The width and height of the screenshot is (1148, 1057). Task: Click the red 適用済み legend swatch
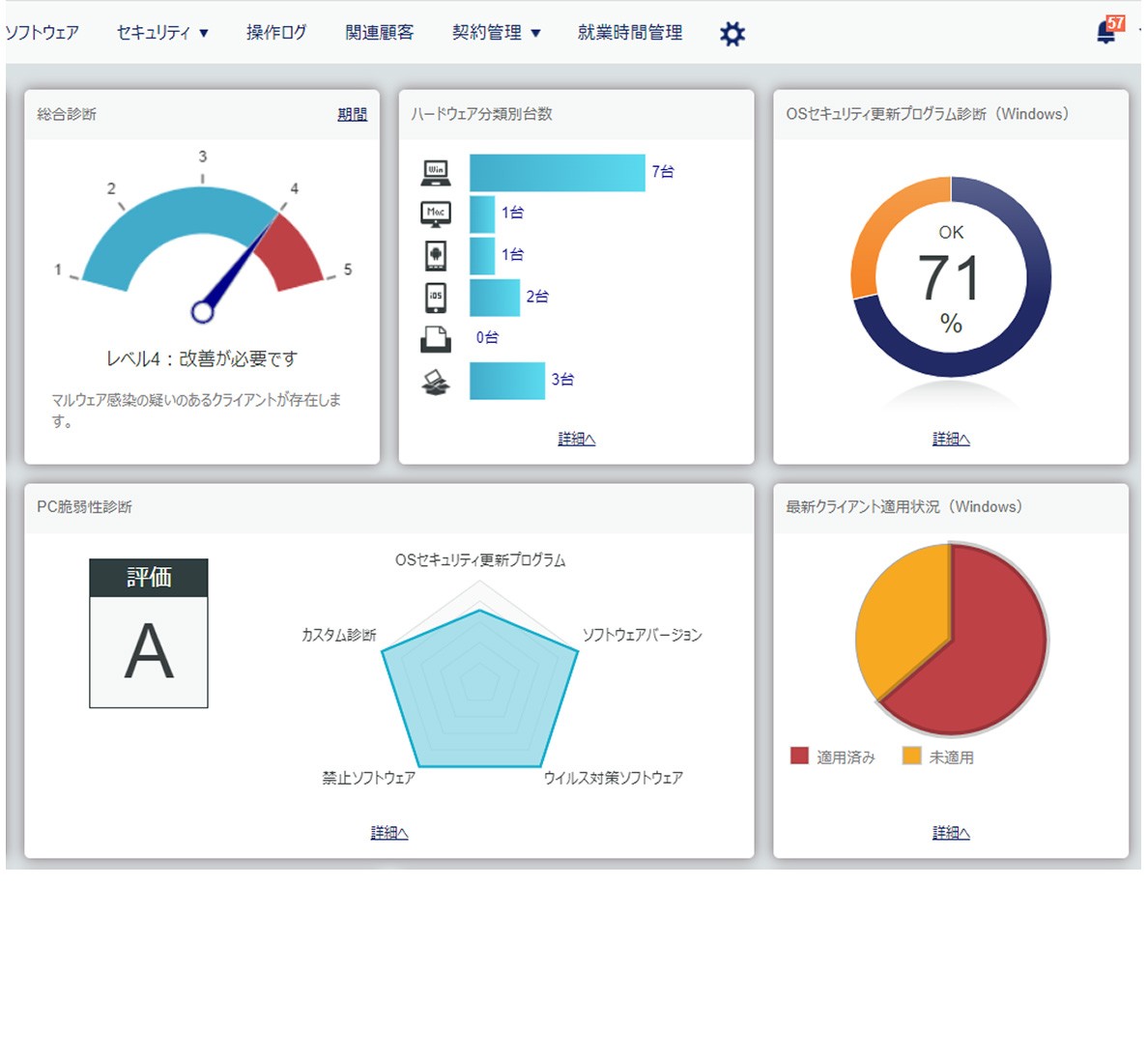coord(799,756)
